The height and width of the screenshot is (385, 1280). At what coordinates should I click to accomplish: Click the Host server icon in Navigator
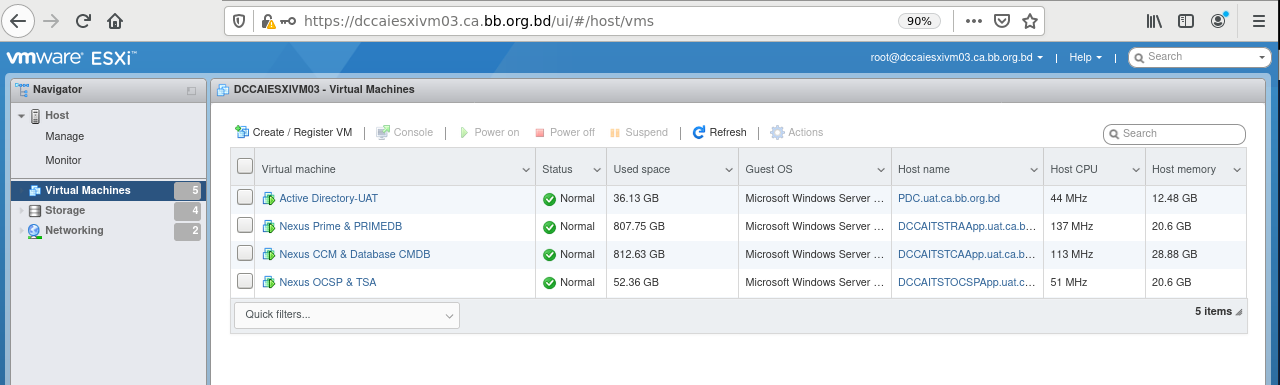[x=35, y=116]
